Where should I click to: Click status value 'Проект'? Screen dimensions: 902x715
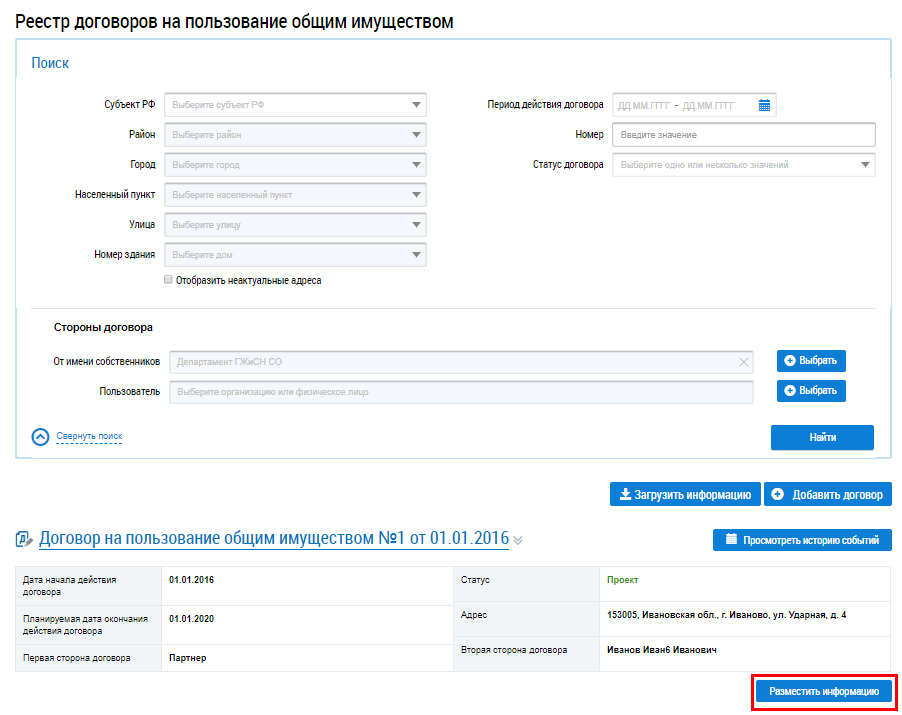tap(622, 580)
